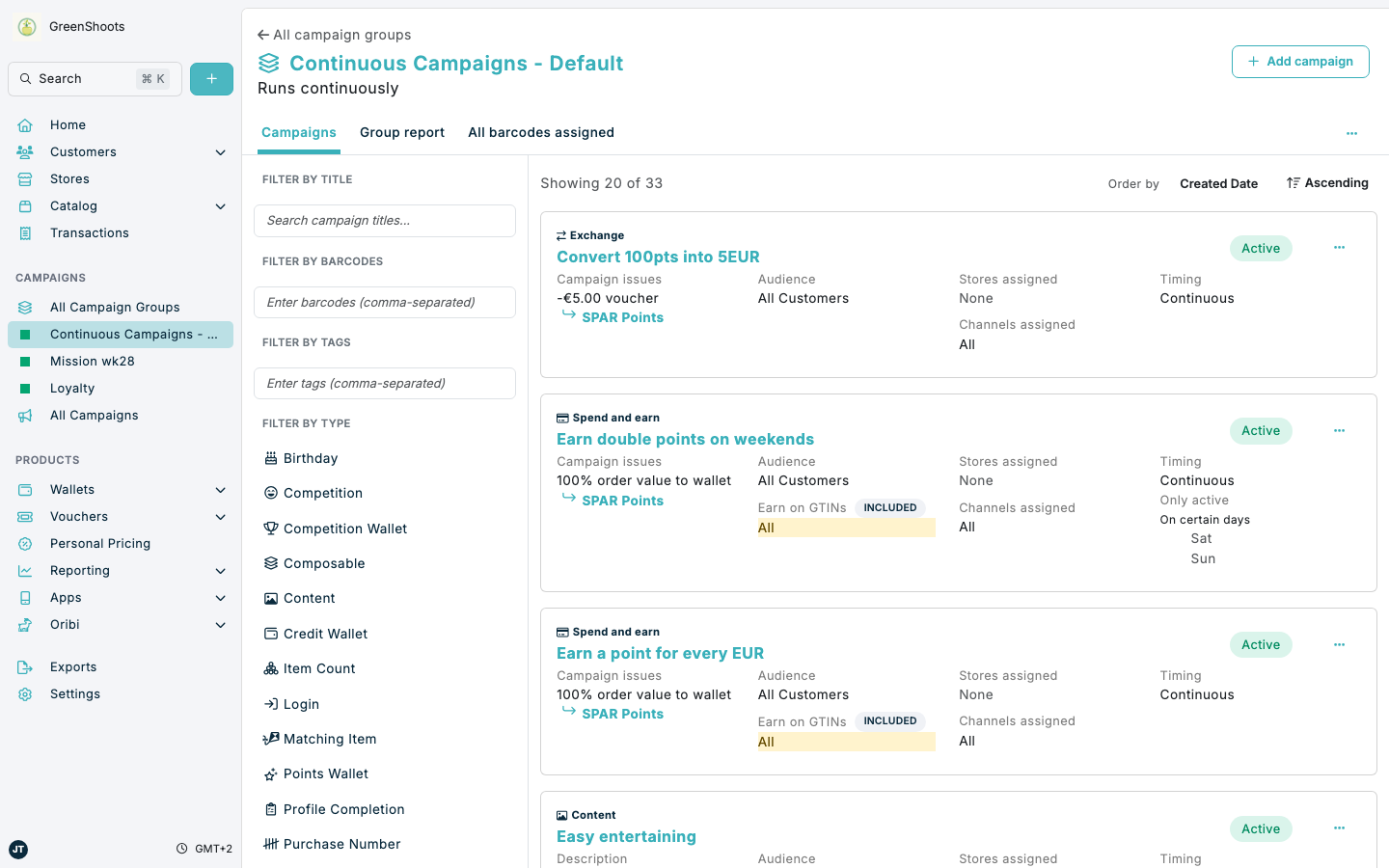Click the Add campaign button
The width and height of the screenshot is (1389, 868).
pos(1300,61)
